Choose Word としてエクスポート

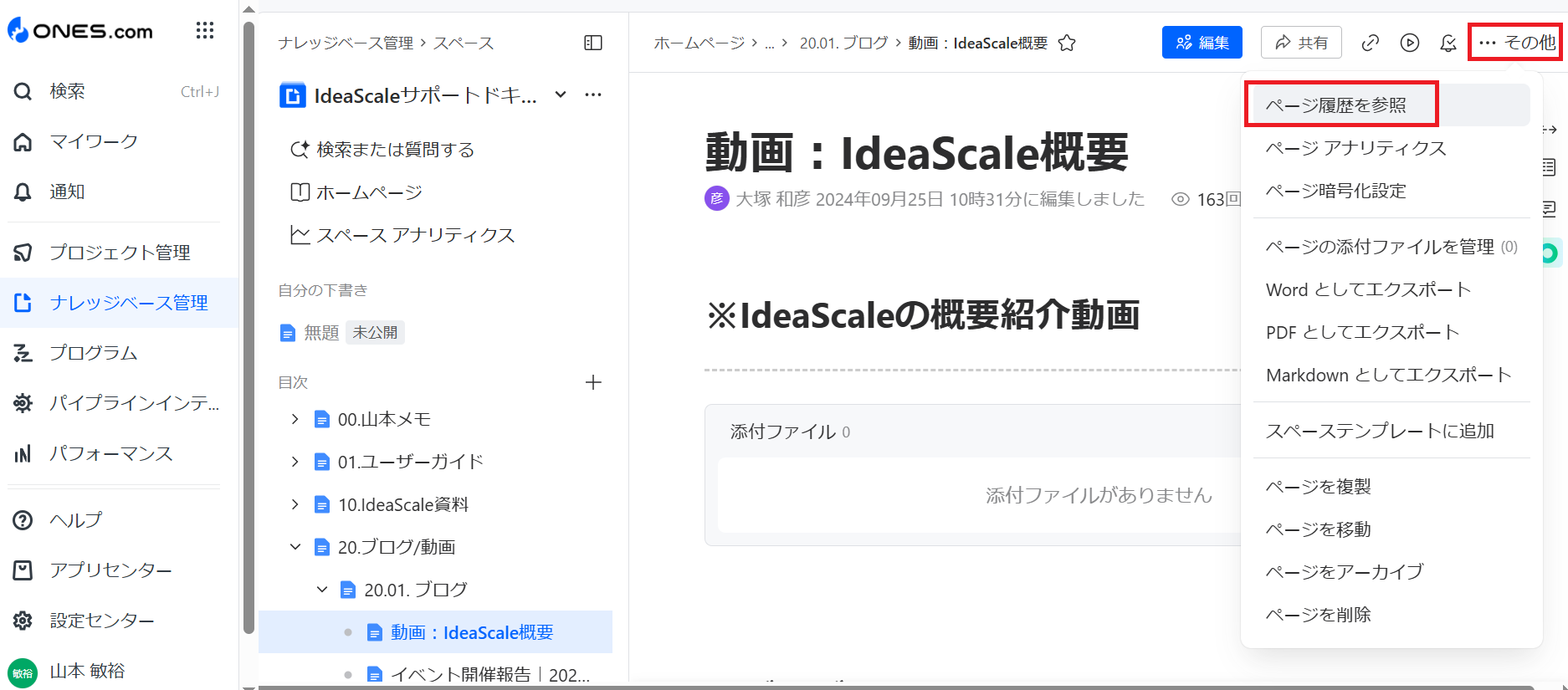pyautogui.click(x=1391, y=289)
